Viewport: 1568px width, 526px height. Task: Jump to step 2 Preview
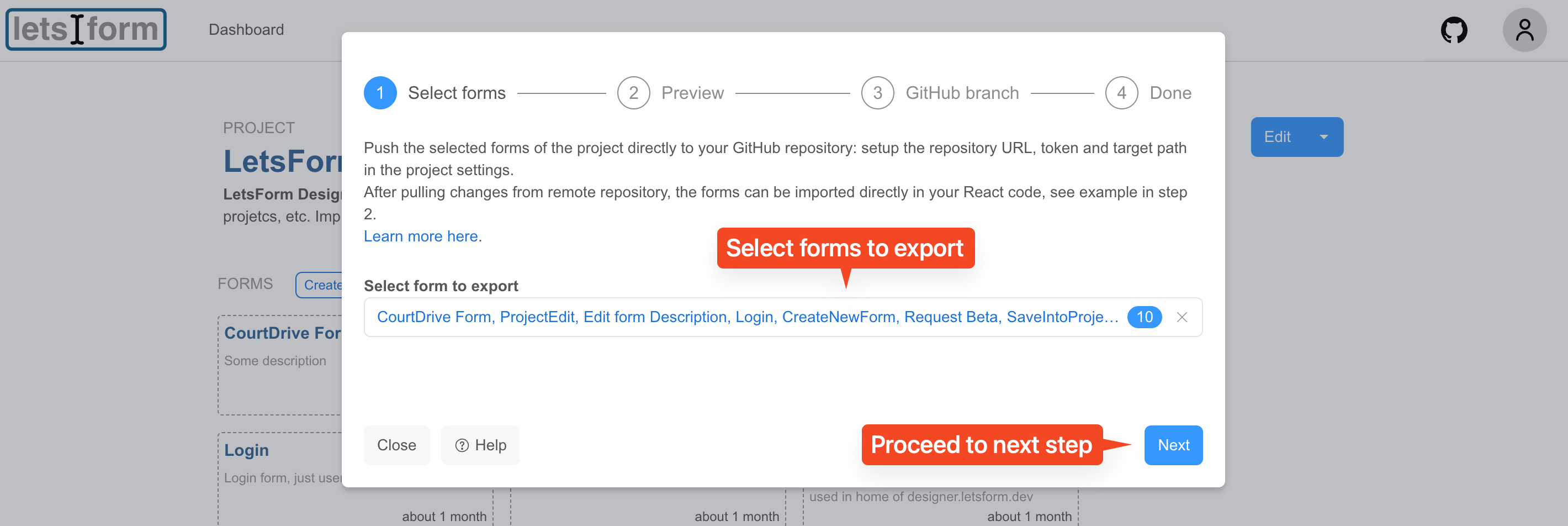[670, 93]
